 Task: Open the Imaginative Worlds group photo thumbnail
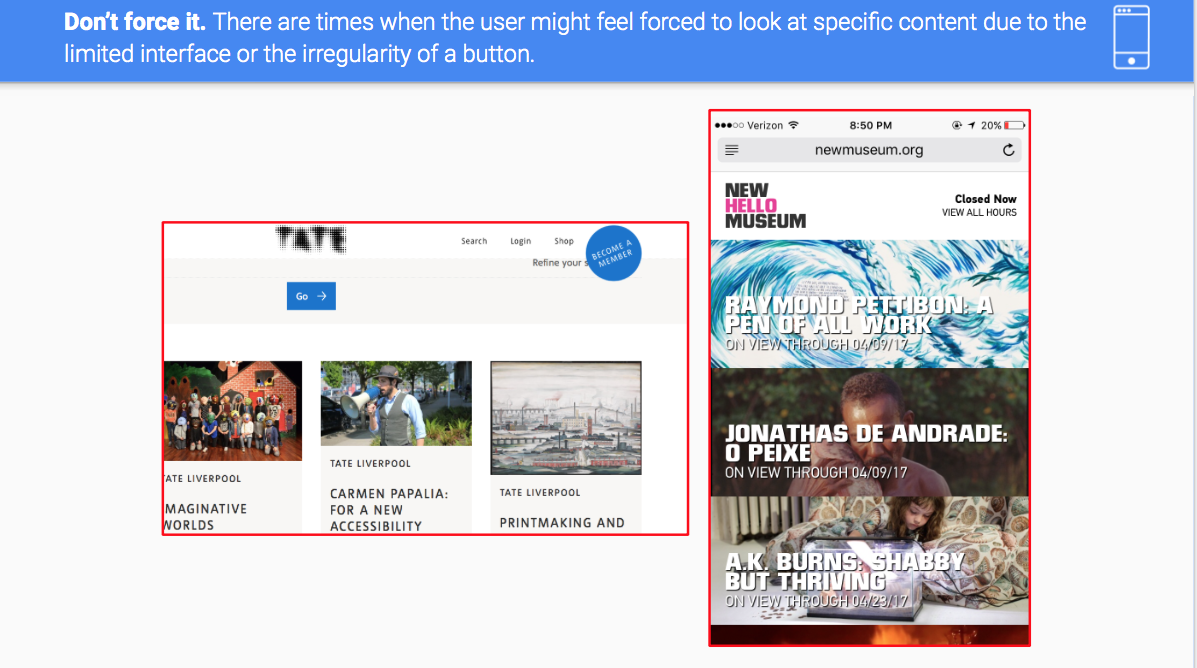(x=233, y=411)
